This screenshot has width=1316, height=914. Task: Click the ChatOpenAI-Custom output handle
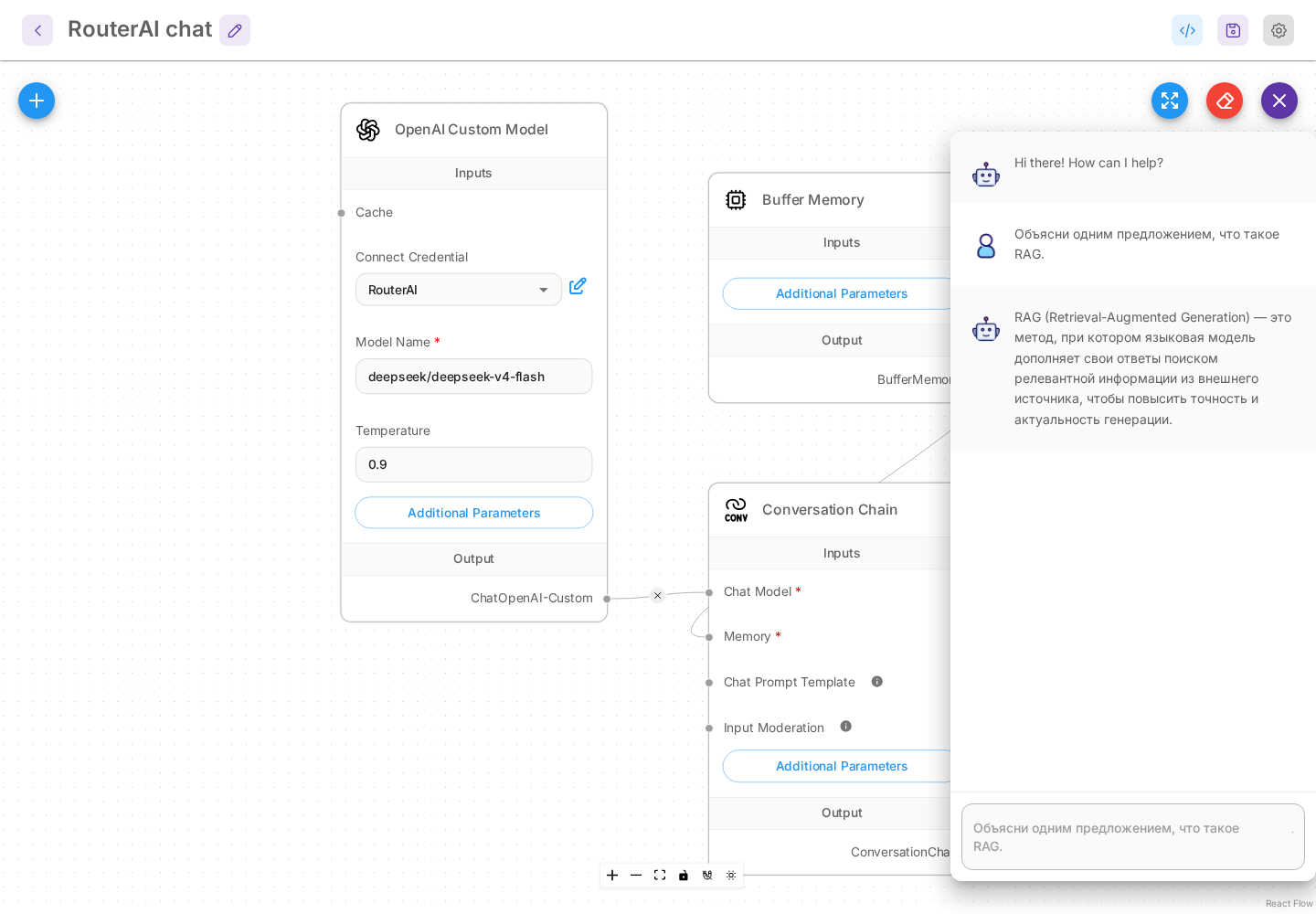pyautogui.click(x=607, y=599)
